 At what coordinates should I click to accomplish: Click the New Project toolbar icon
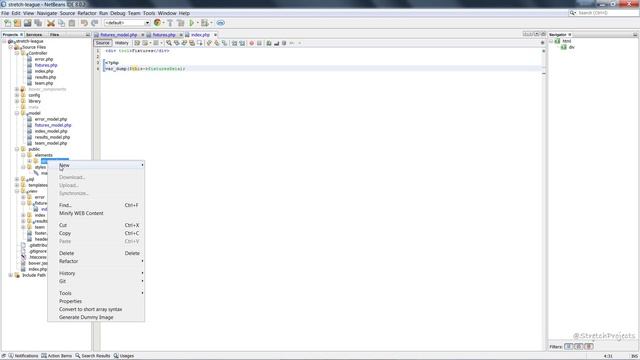[x=18, y=23]
